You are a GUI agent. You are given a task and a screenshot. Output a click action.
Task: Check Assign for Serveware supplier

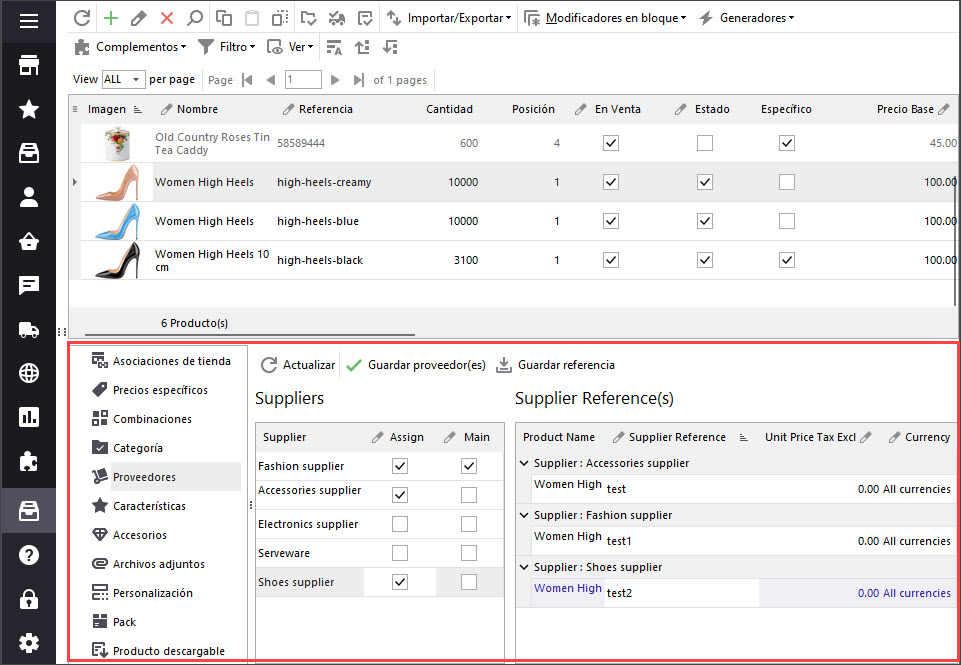click(x=400, y=553)
